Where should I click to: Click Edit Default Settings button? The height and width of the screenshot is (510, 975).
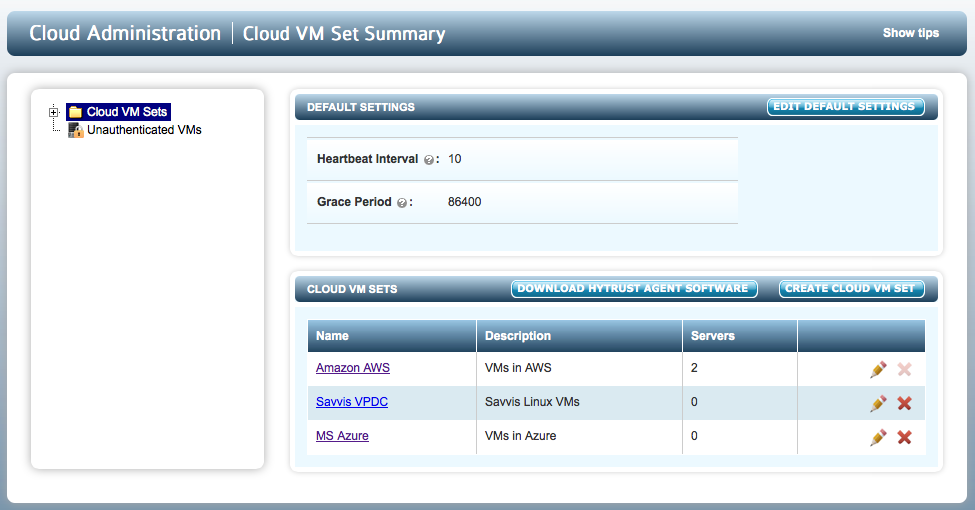point(845,107)
